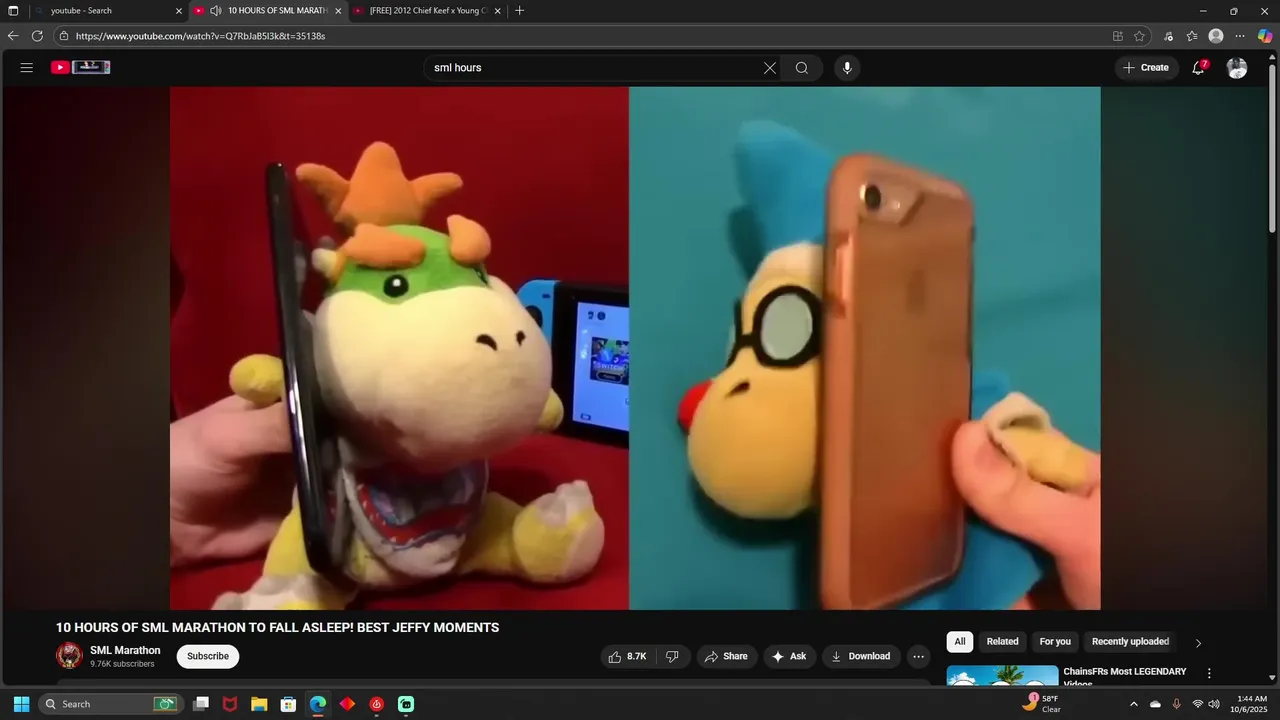Open a new browser tab
Image resolution: width=1280 pixels, height=720 pixels.
click(519, 11)
